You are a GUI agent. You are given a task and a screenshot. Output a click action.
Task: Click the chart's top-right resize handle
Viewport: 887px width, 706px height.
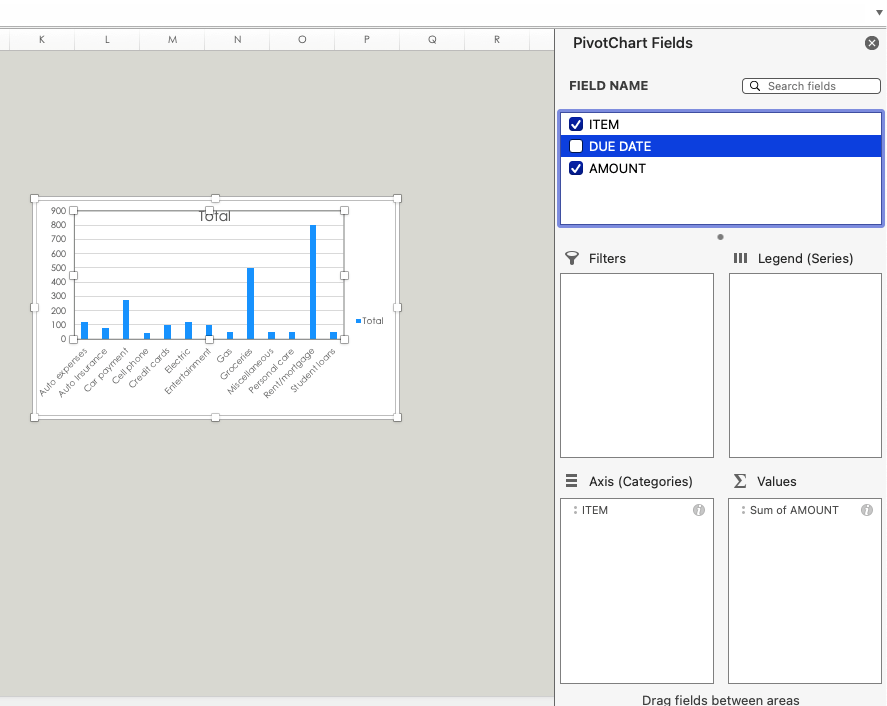pos(397,199)
